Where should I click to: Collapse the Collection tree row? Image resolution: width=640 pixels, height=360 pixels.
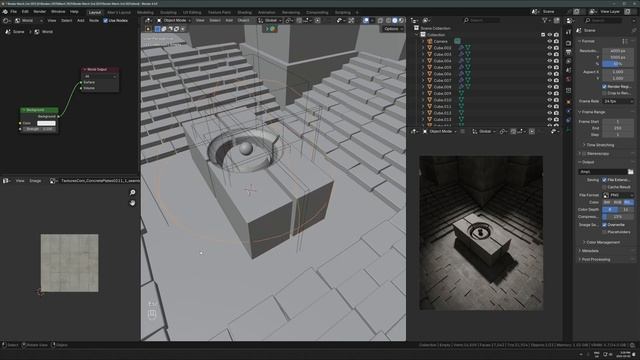417,35
